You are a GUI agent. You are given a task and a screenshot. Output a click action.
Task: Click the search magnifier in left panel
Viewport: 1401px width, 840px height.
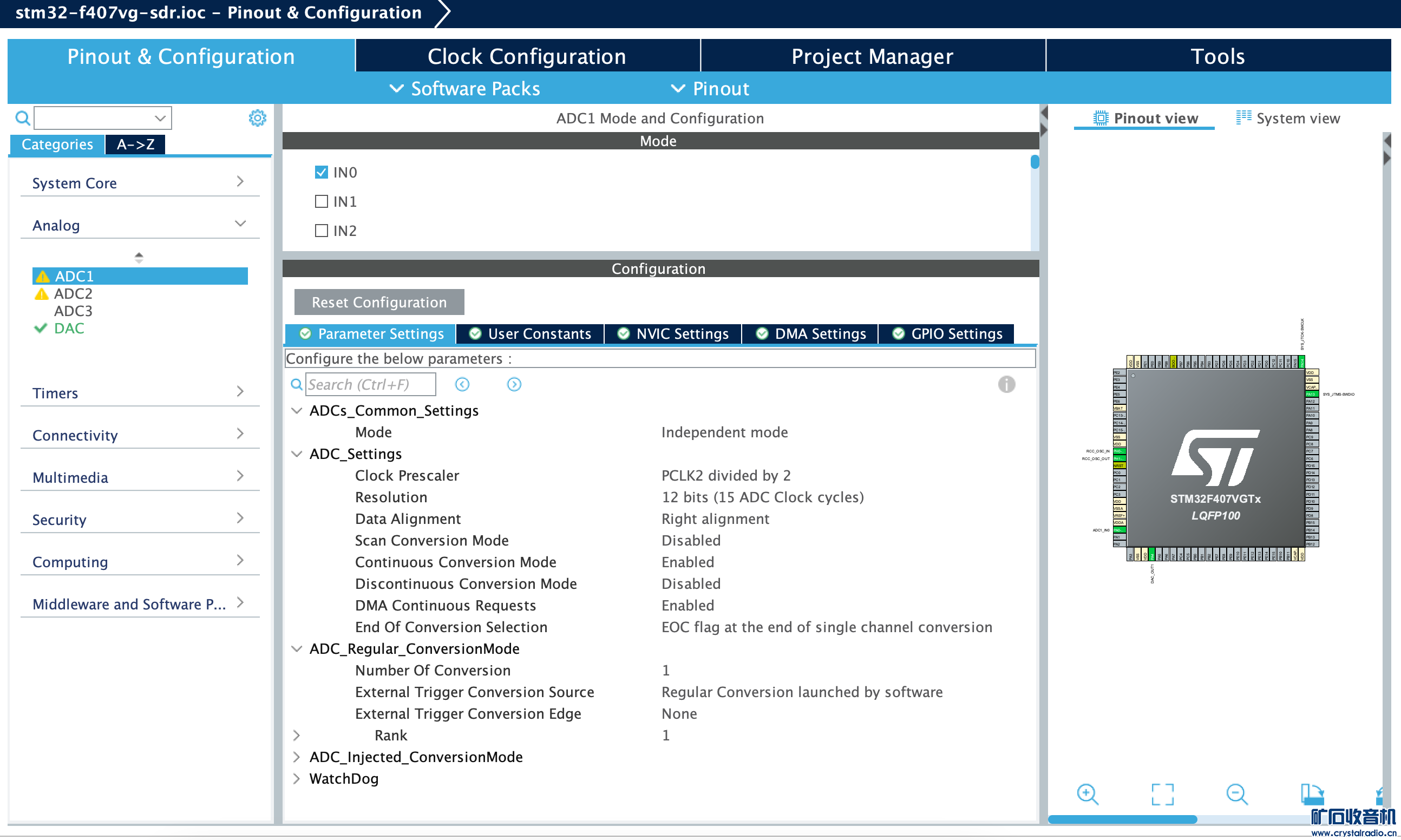pos(23,118)
